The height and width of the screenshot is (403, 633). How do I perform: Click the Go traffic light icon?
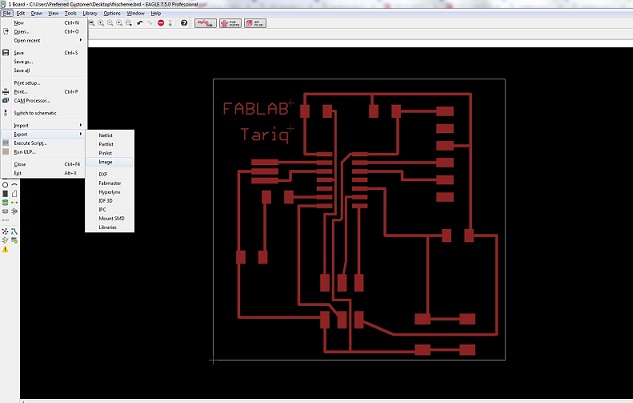170,23
